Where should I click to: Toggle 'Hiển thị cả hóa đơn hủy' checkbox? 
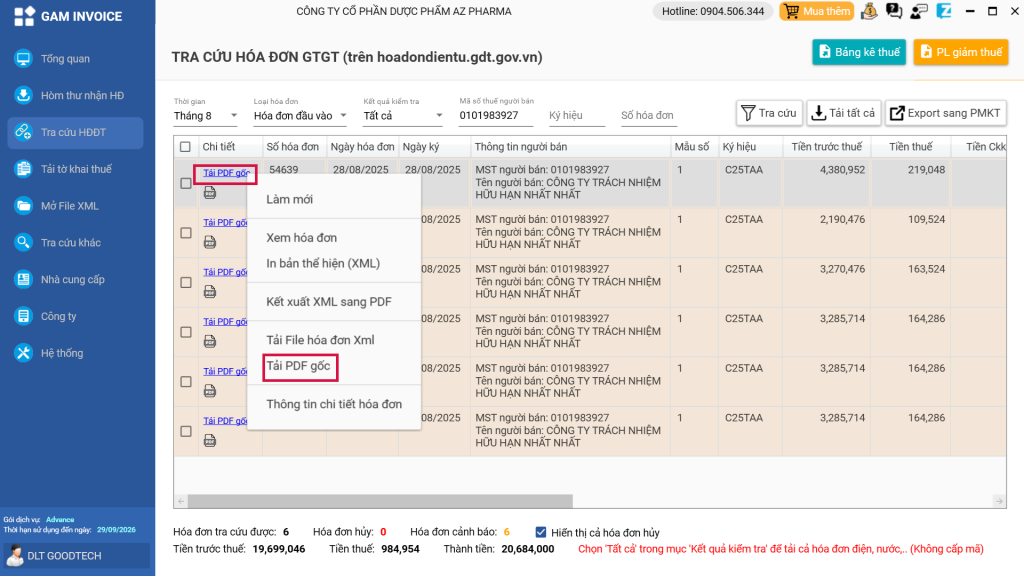pos(541,532)
